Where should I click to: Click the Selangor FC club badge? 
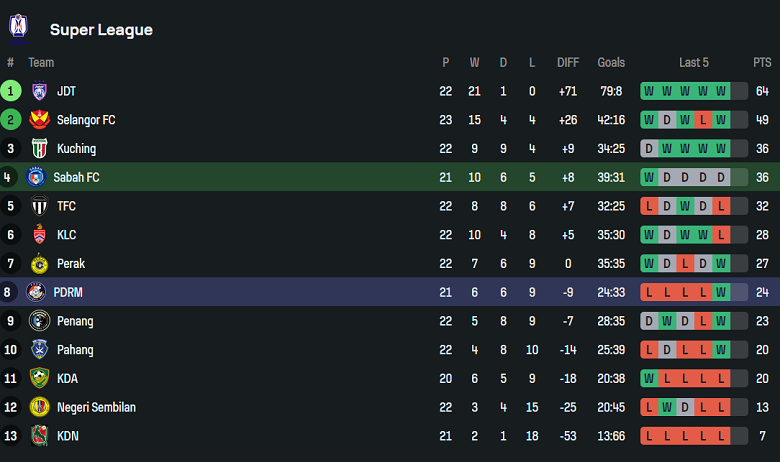point(40,120)
